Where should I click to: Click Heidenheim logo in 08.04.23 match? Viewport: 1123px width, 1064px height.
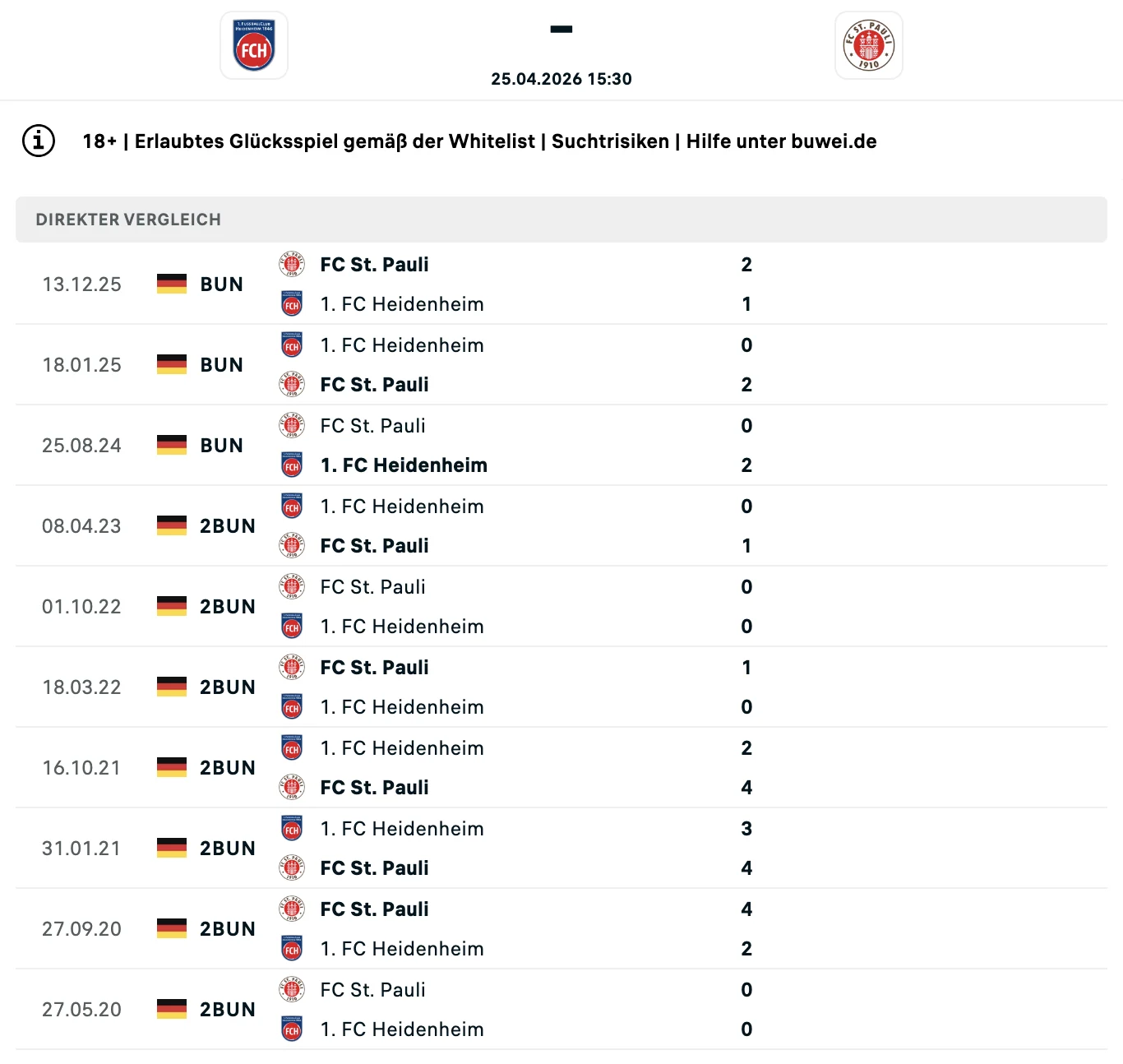pyautogui.click(x=292, y=506)
